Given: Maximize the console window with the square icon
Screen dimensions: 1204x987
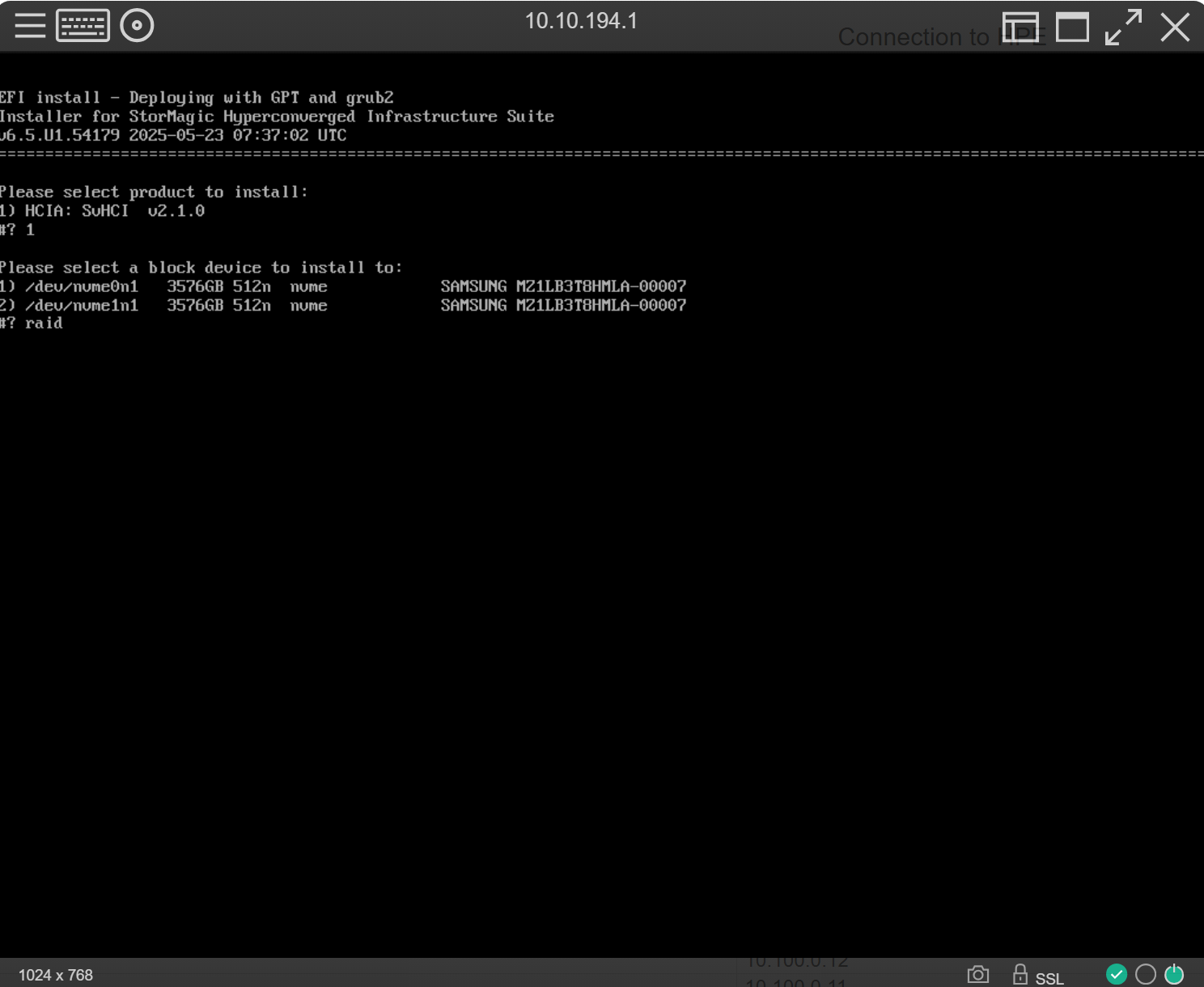Looking at the screenshot, I should pos(1072,28).
